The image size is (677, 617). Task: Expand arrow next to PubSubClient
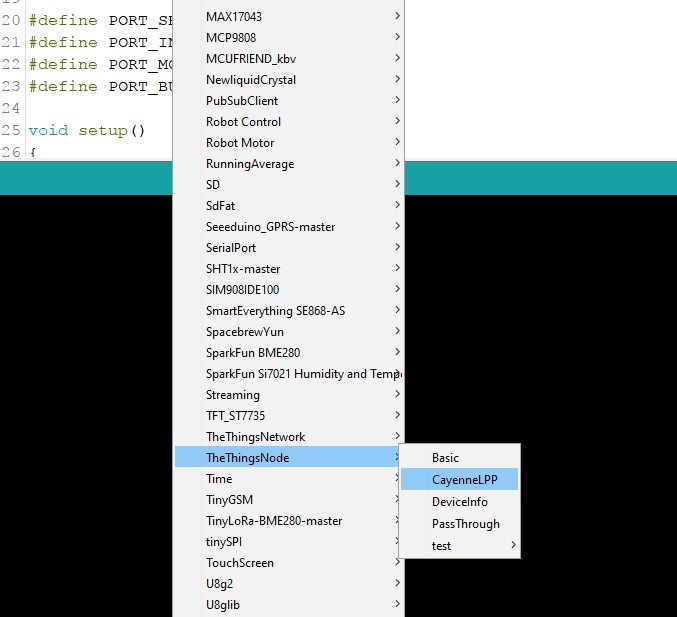click(x=397, y=100)
